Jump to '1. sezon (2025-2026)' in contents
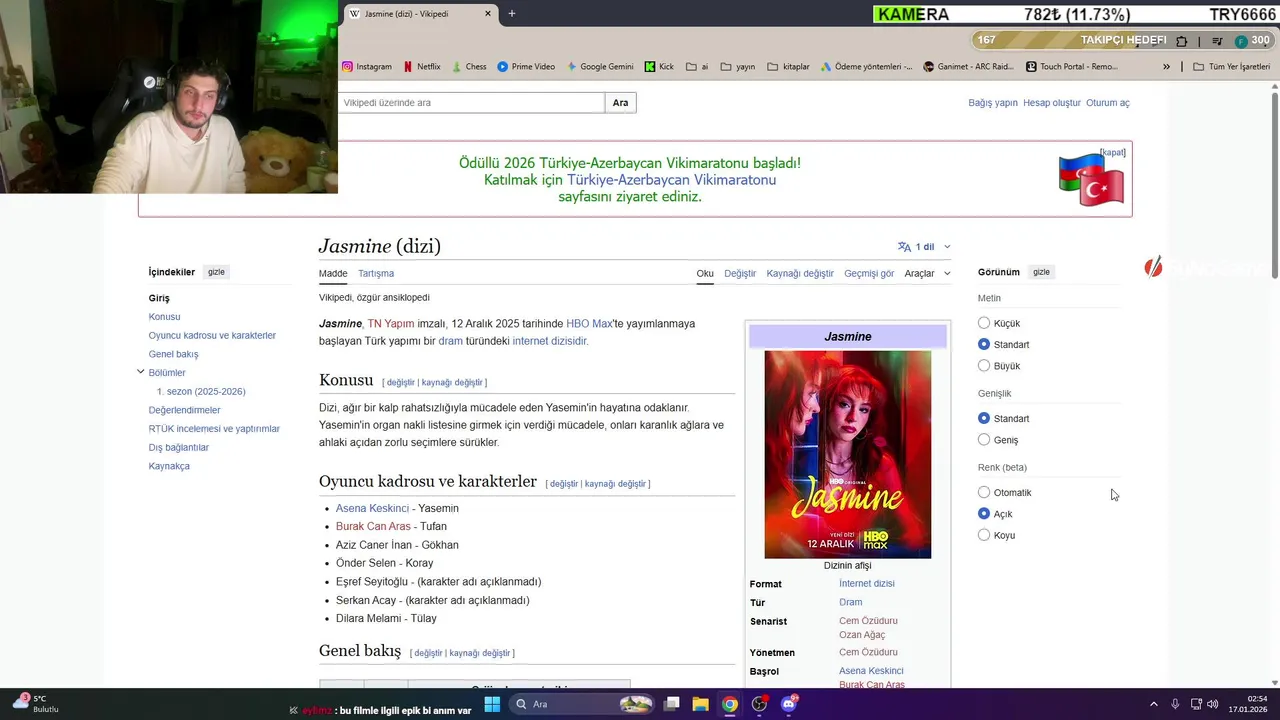The width and height of the screenshot is (1280, 720). coord(201,391)
